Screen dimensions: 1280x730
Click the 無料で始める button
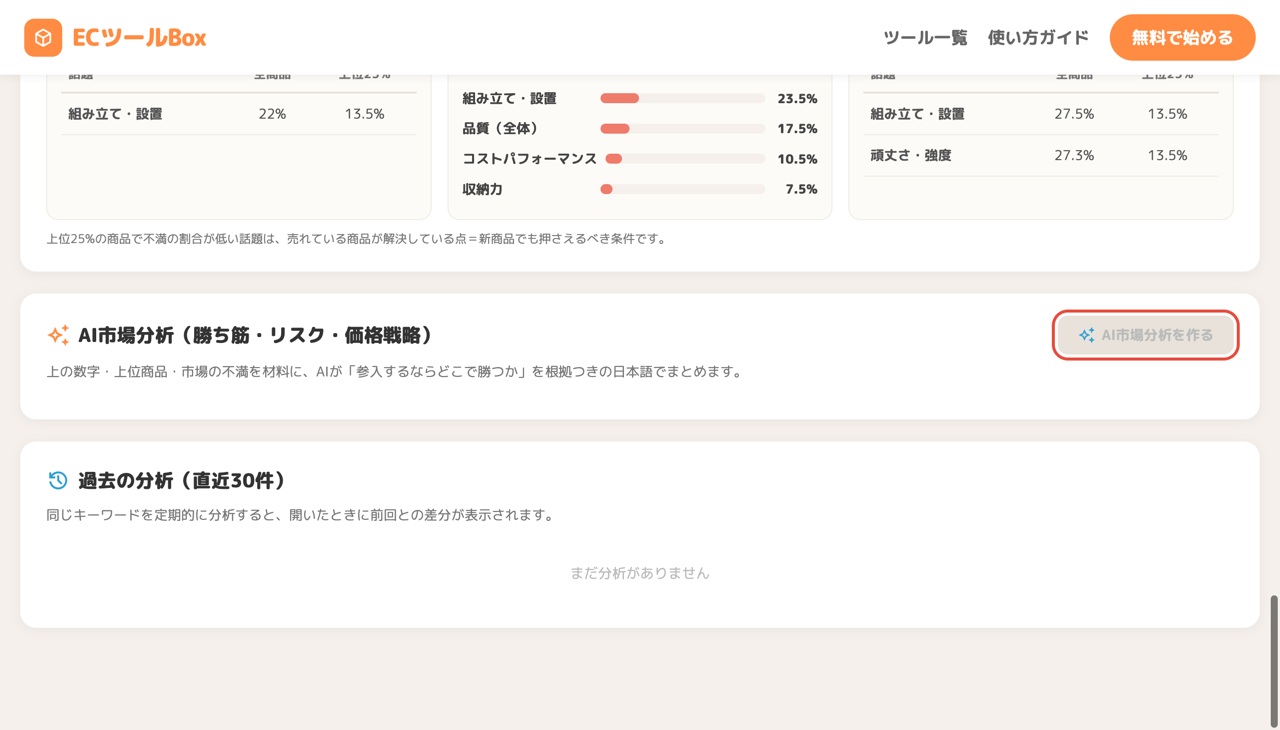(1182, 38)
